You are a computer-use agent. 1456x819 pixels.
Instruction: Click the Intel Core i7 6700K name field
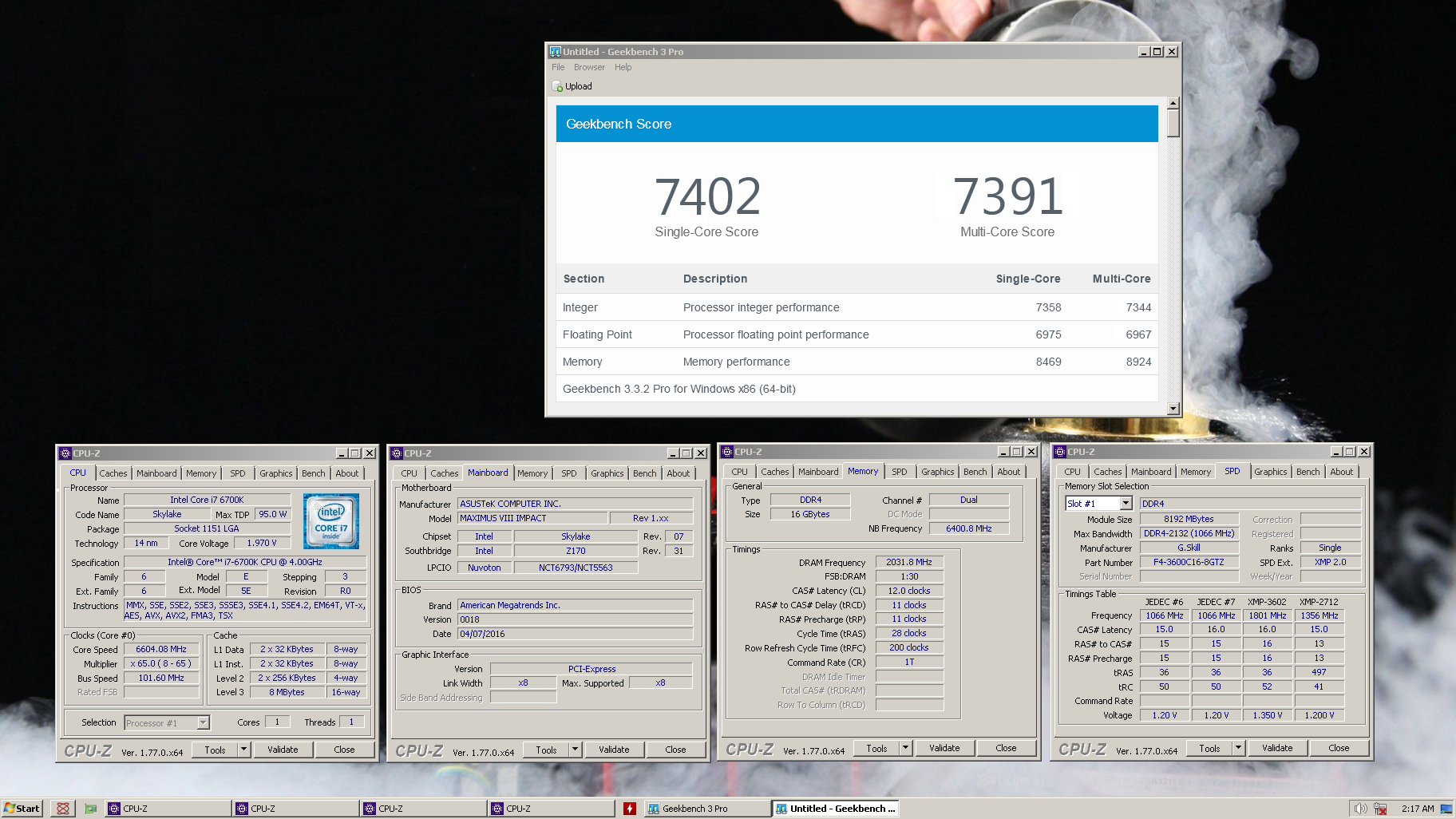(x=207, y=500)
